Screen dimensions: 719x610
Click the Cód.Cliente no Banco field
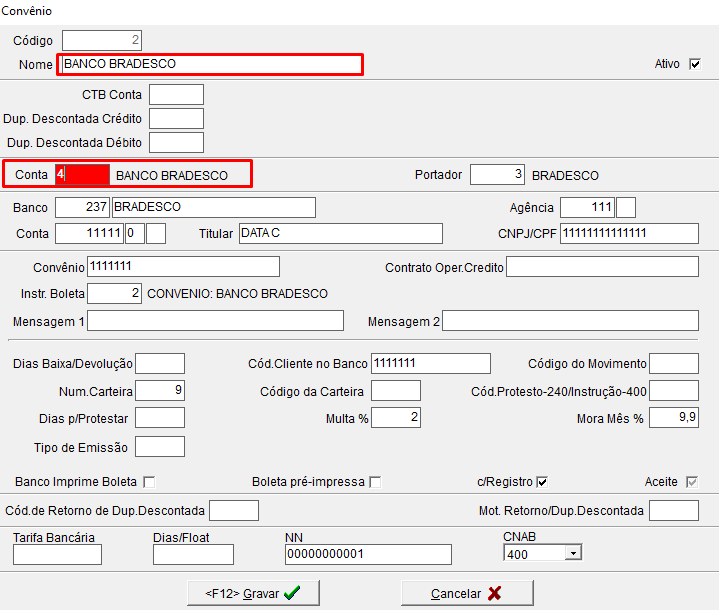pyautogui.click(x=431, y=364)
